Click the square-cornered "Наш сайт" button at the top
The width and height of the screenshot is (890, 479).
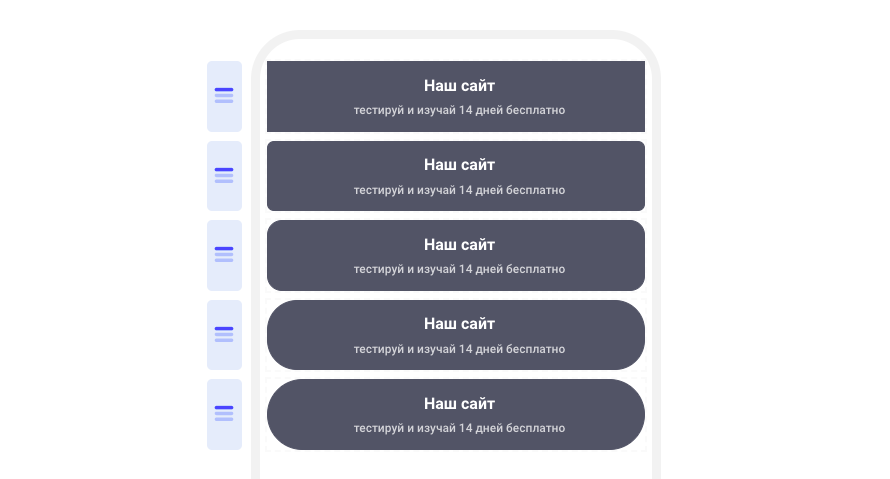click(x=456, y=96)
